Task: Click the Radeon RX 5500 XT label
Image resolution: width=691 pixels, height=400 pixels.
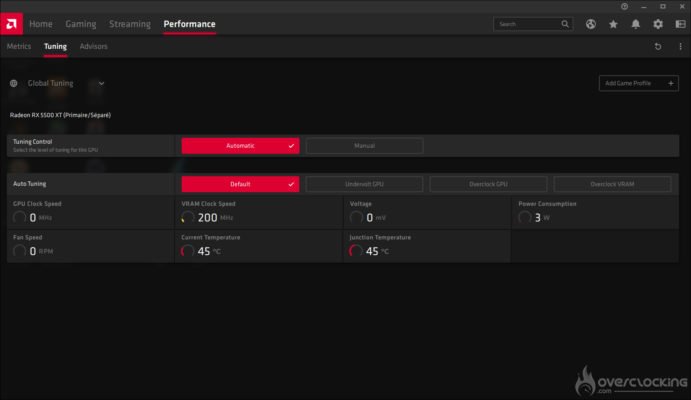Action: 60,115
